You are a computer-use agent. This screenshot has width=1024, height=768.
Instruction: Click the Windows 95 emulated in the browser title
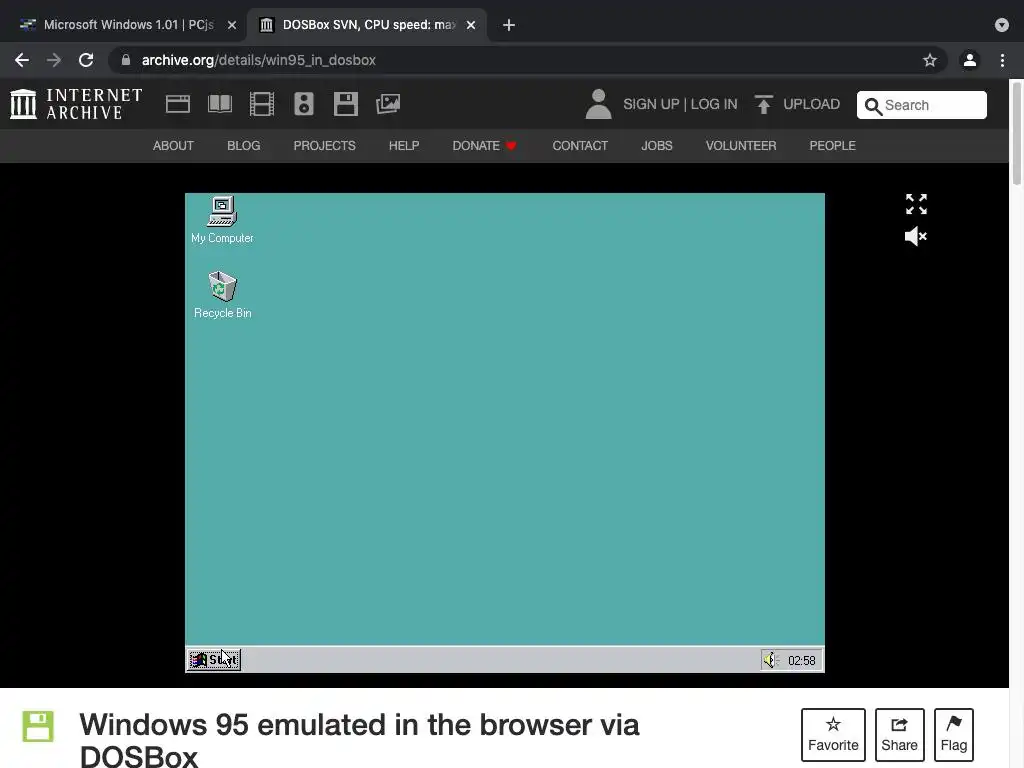point(359,741)
